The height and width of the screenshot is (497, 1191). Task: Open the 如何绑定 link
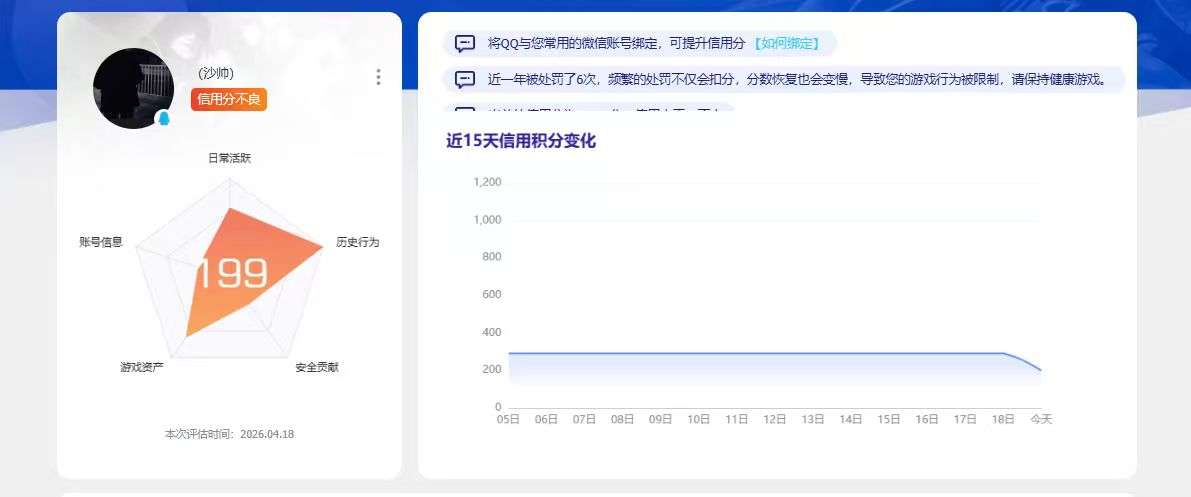[786, 44]
